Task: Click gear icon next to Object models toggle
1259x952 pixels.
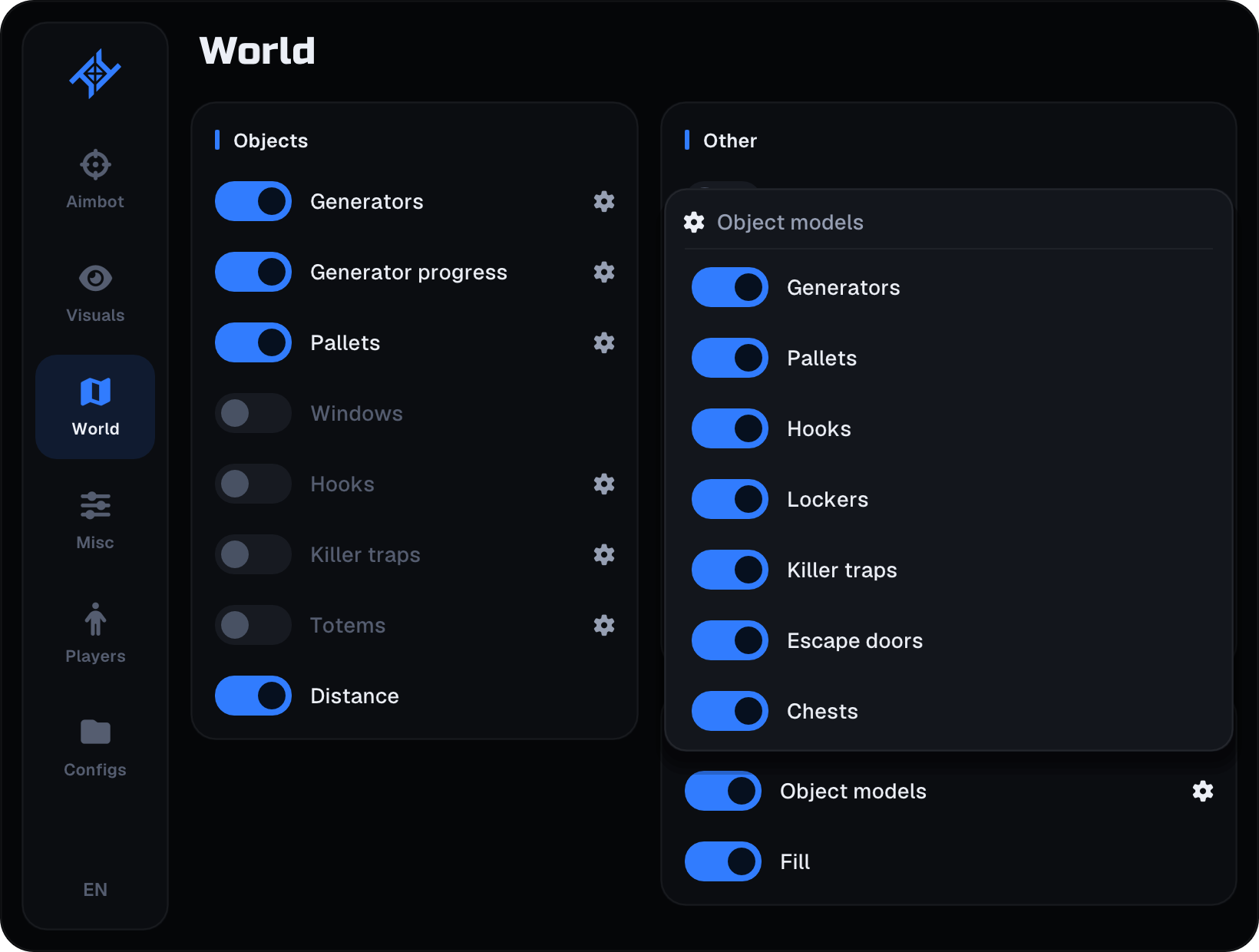Action: click(1203, 791)
